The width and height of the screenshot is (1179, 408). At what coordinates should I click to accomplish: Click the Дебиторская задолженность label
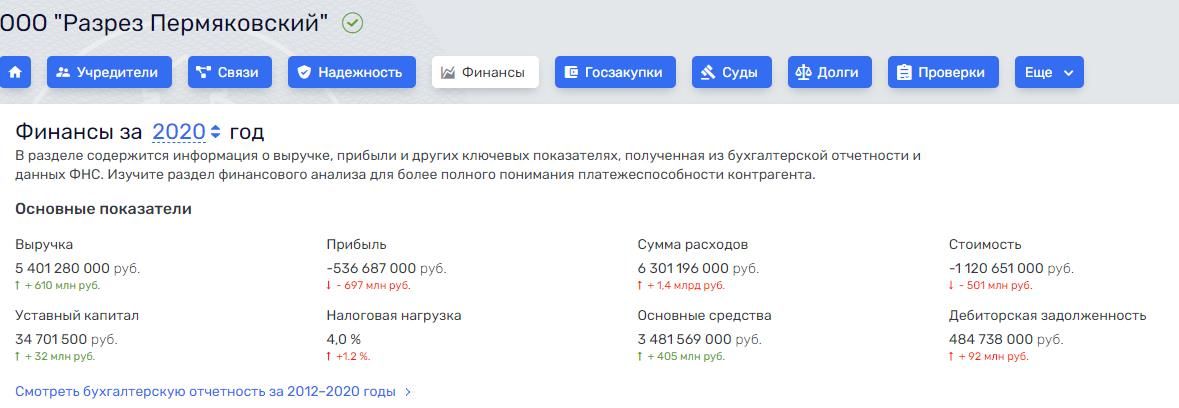[1047, 316]
